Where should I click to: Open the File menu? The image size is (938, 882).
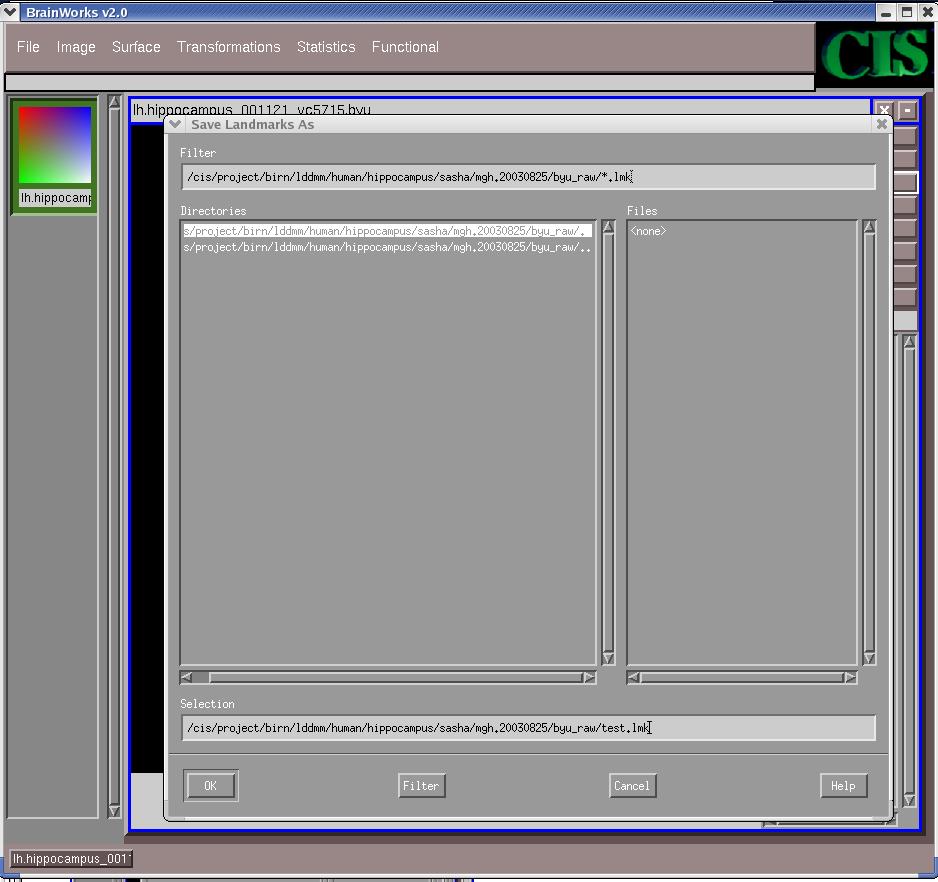pos(28,47)
